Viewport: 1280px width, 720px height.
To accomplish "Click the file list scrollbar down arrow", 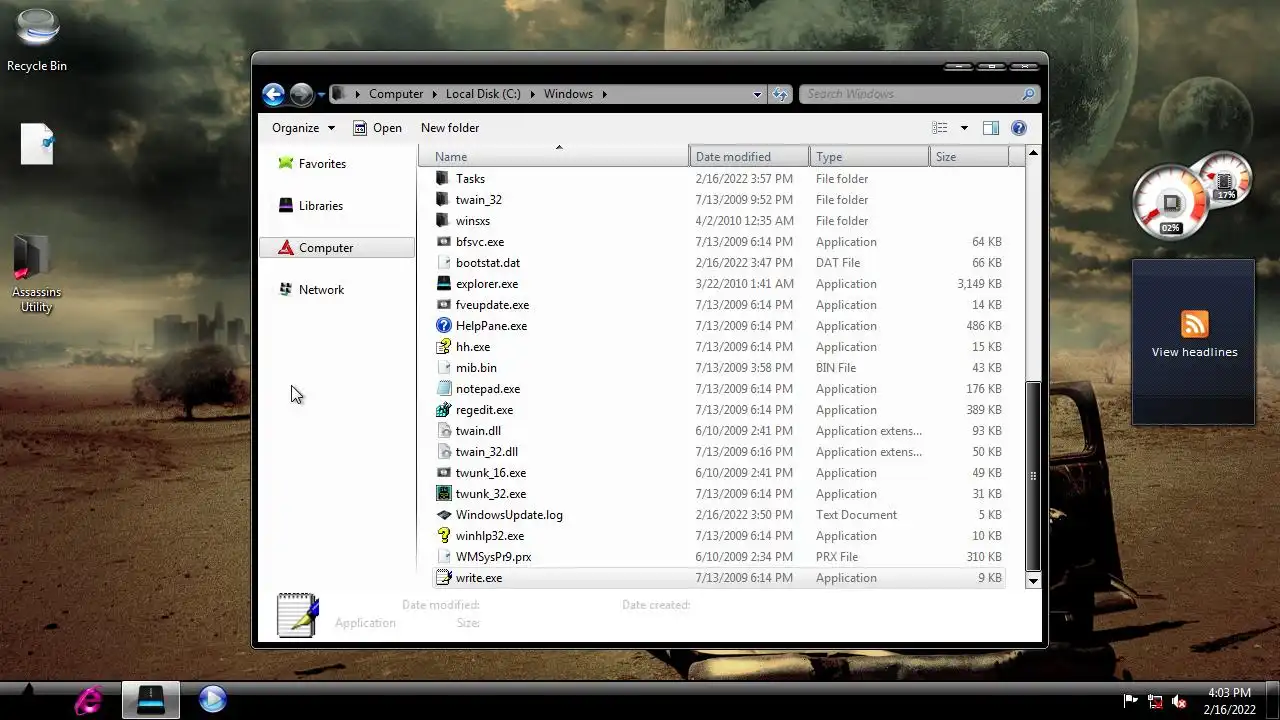I will tap(1033, 580).
